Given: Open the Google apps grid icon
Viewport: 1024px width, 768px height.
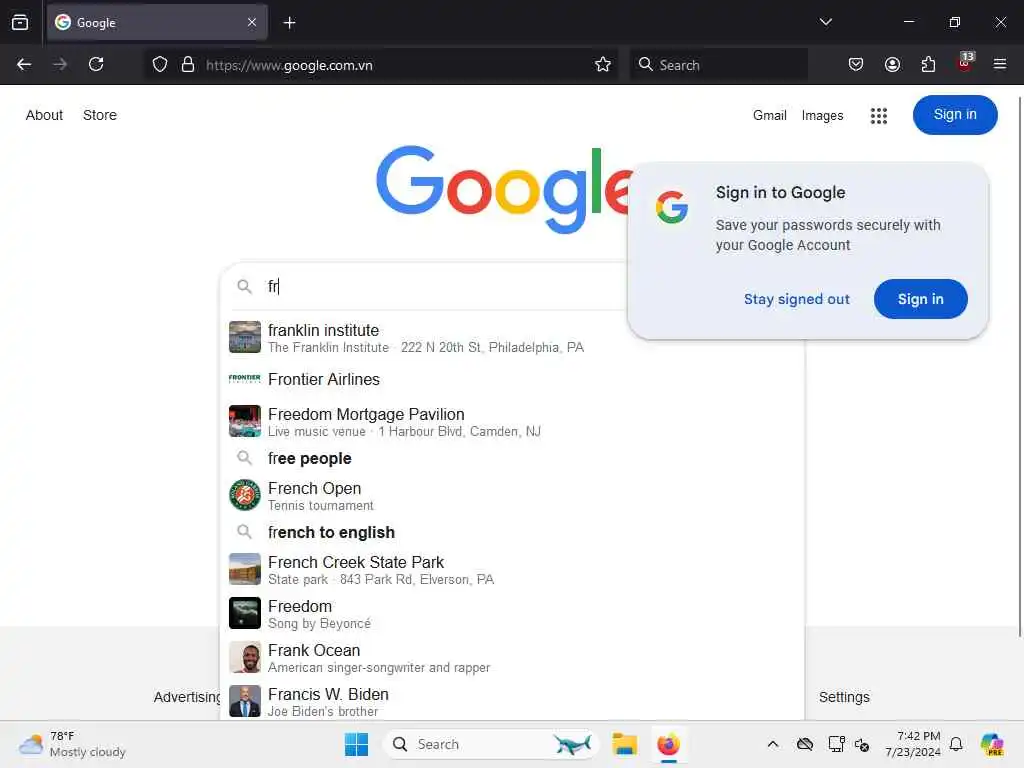Looking at the screenshot, I should [x=879, y=116].
